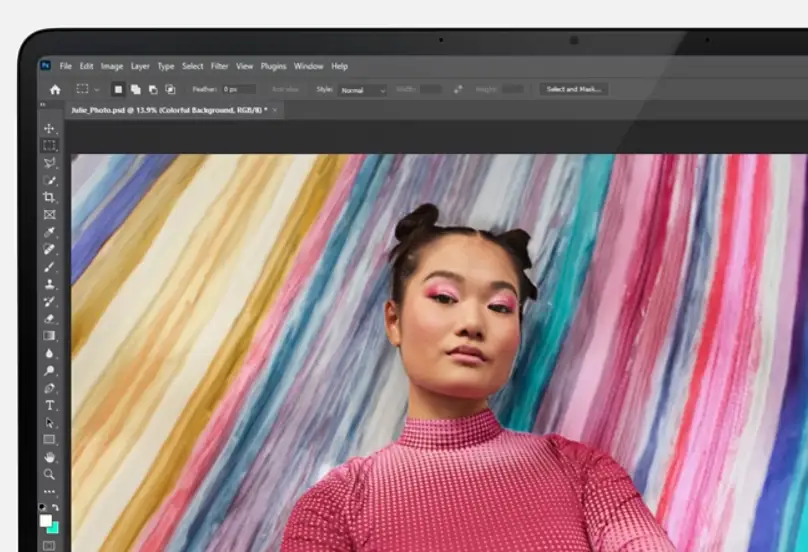Open the Style Normal dropdown
Screen dimensions: 808x552
click(x=362, y=90)
